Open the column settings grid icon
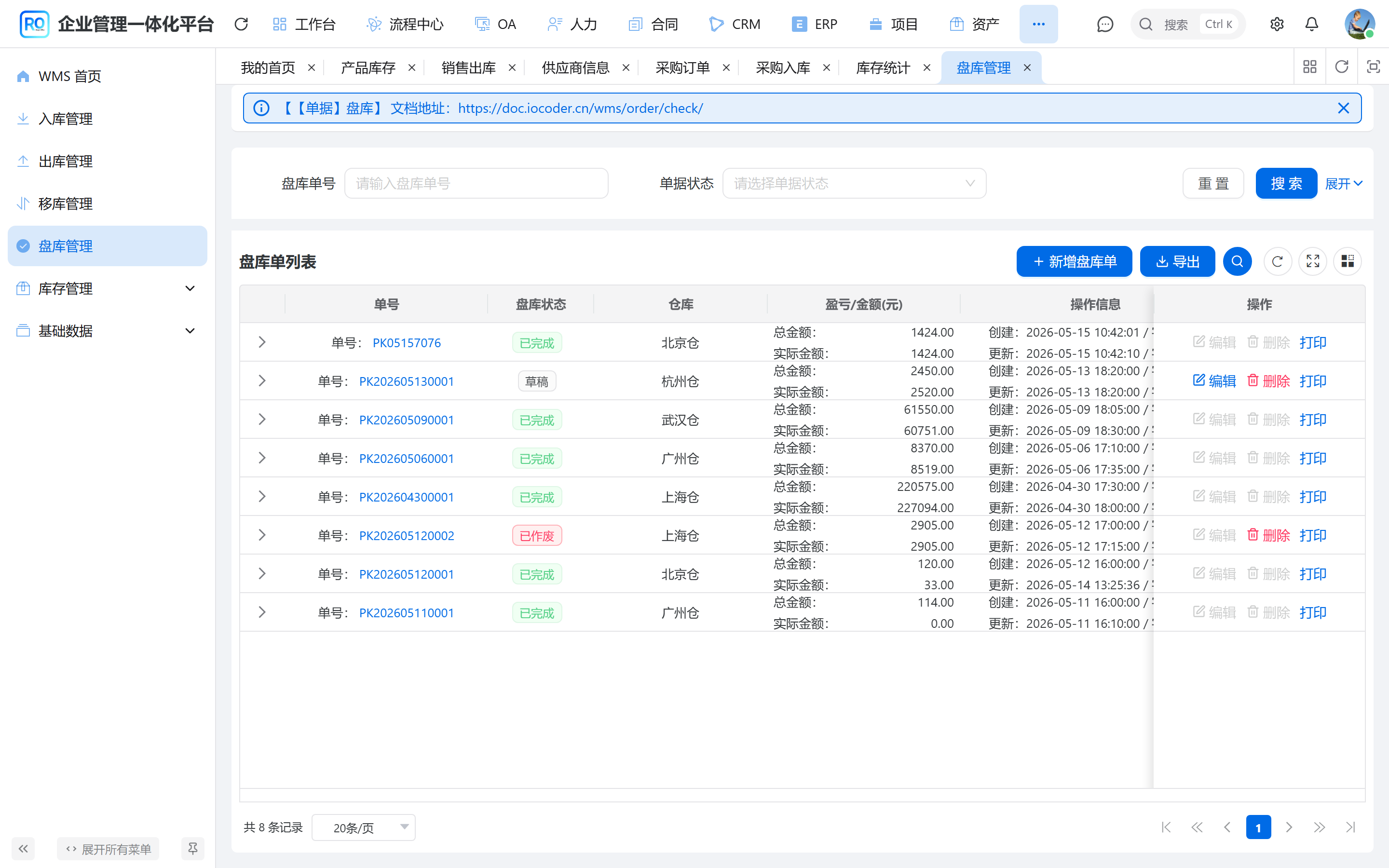The image size is (1389, 868). click(1348, 262)
